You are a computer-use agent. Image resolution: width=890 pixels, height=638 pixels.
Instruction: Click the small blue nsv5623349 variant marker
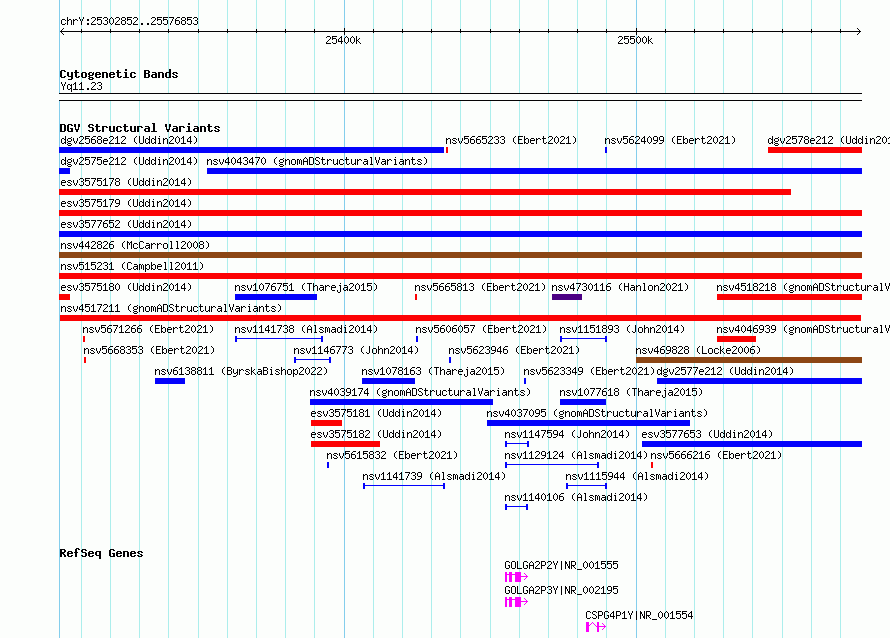[x=525, y=381]
